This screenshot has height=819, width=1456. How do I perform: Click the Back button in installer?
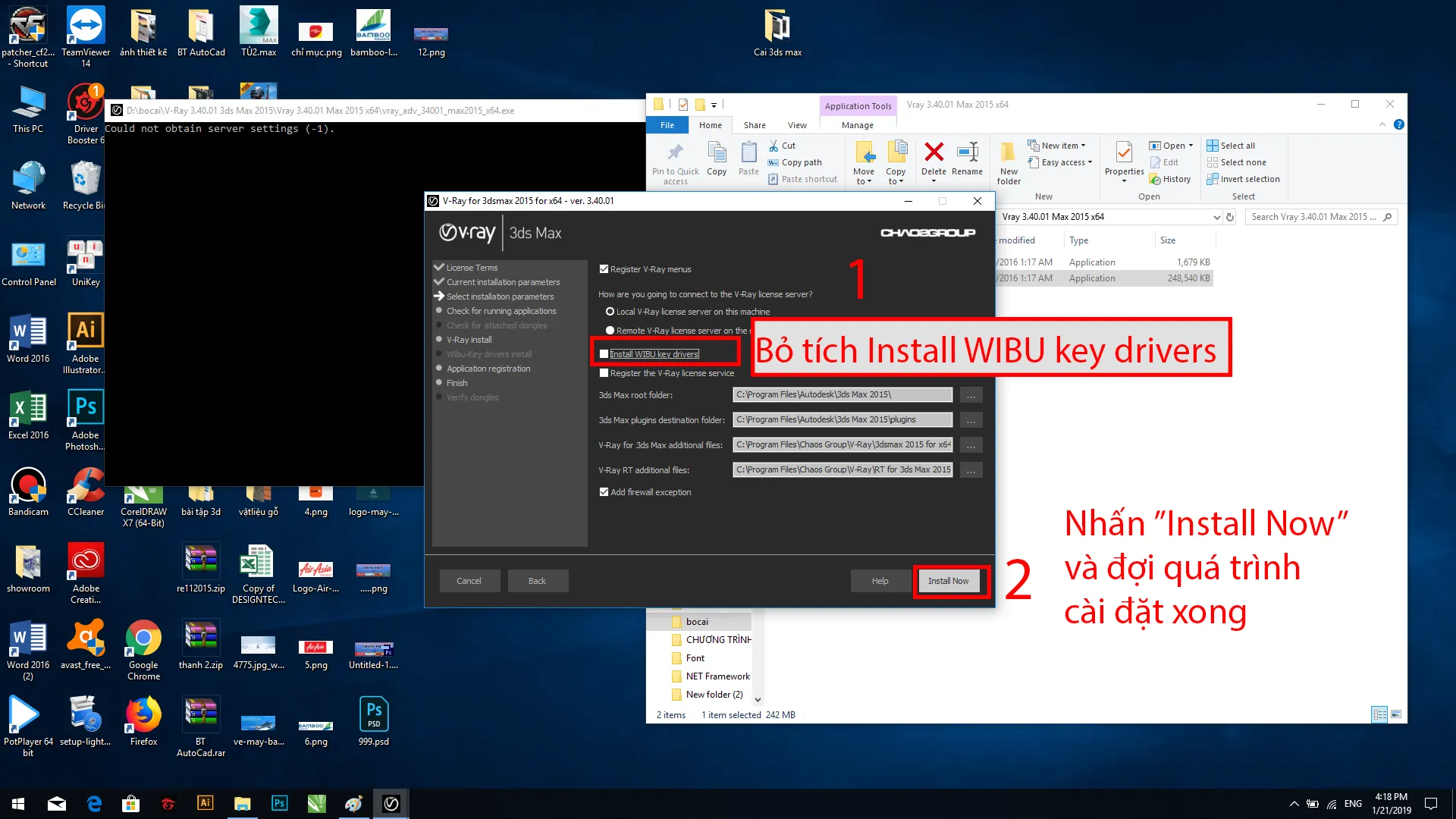coord(537,581)
